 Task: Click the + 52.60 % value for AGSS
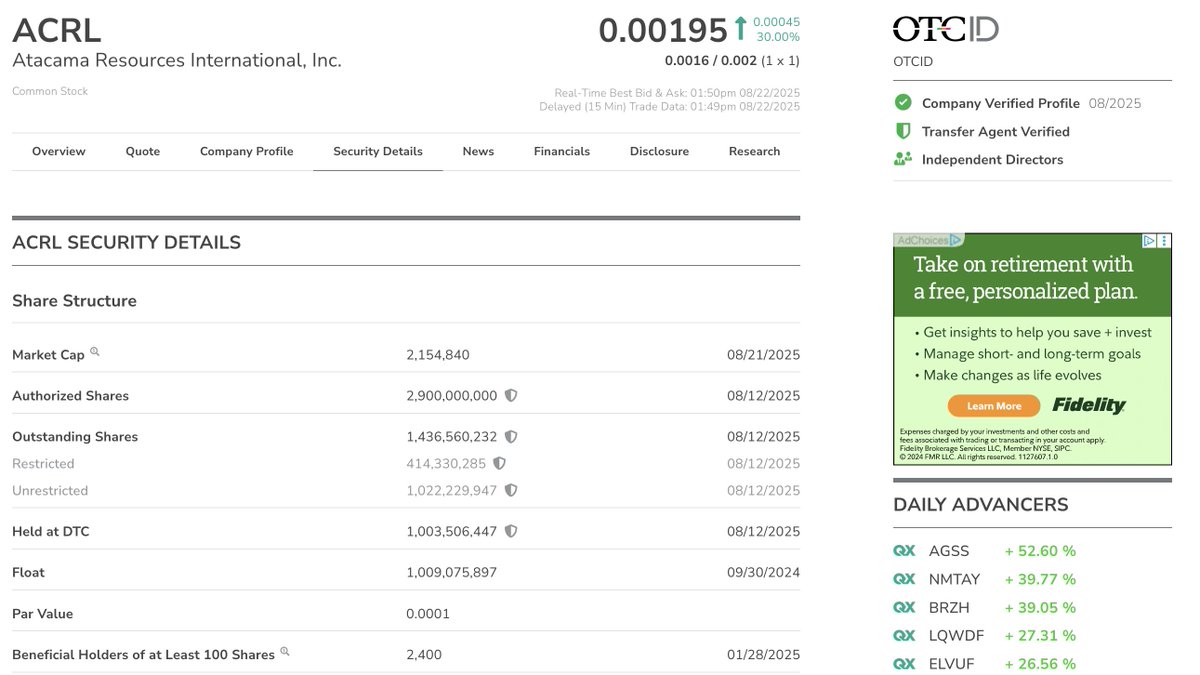1040,551
